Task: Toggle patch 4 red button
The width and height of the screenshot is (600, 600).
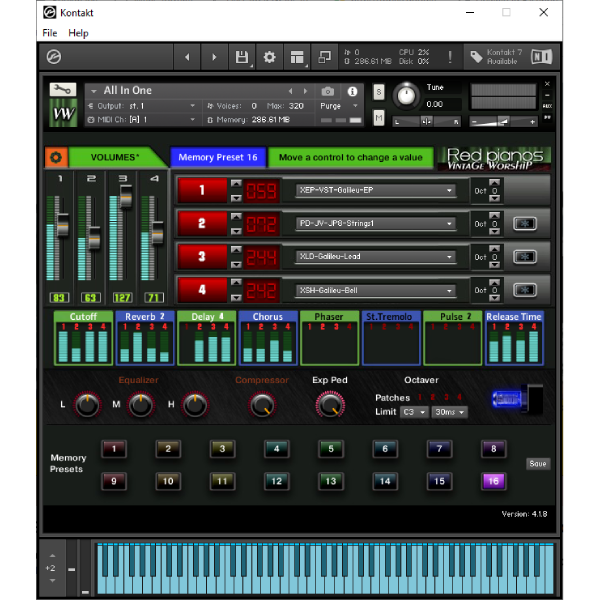Action: [x=202, y=290]
